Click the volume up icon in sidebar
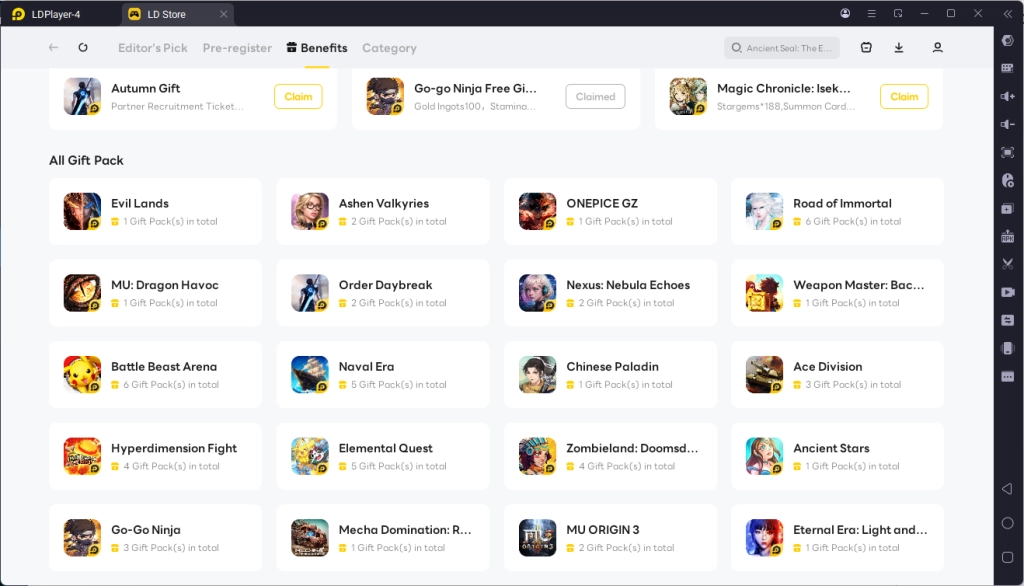This screenshot has height=586, width=1024. [1007, 96]
